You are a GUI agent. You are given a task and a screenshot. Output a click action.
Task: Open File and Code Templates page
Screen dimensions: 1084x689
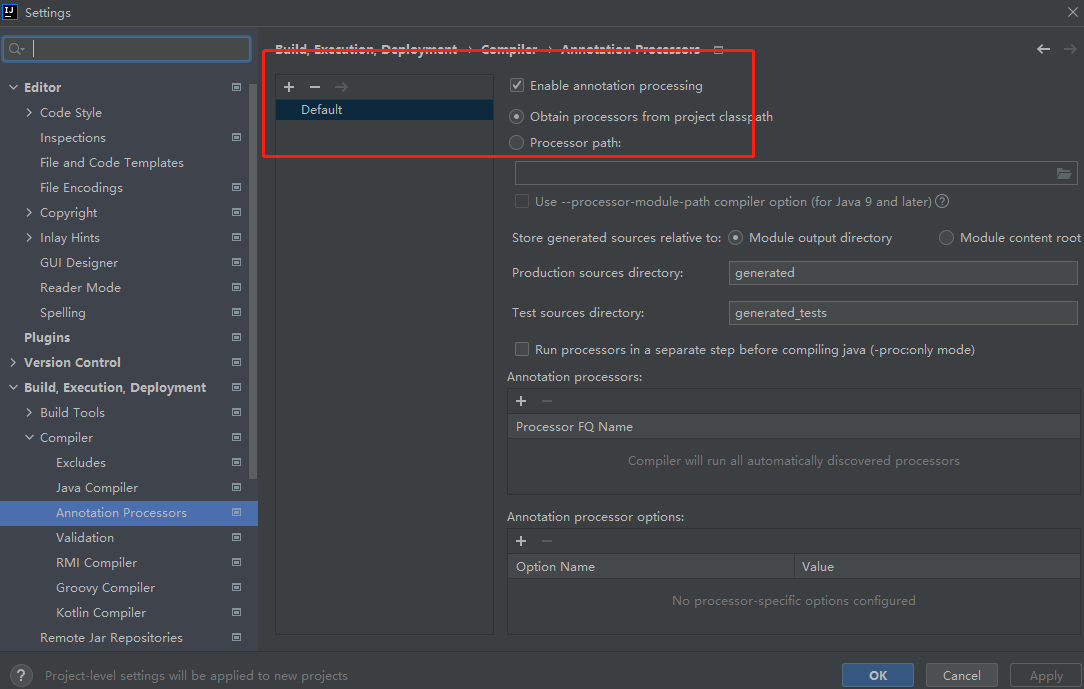(x=112, y=162)
